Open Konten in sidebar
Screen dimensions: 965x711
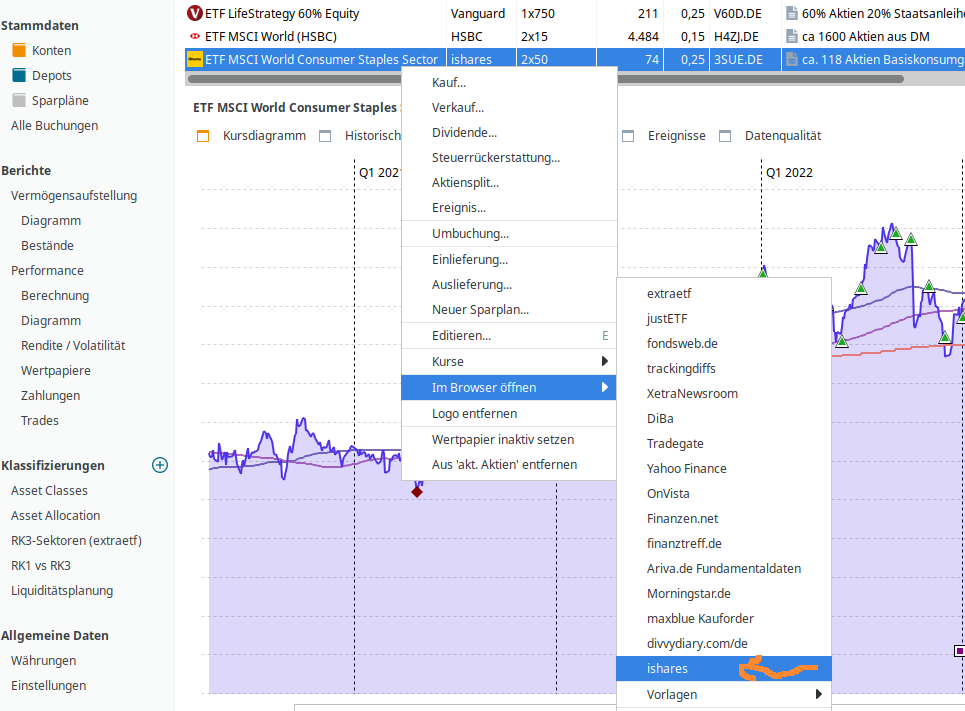click(x=51, y=50)
